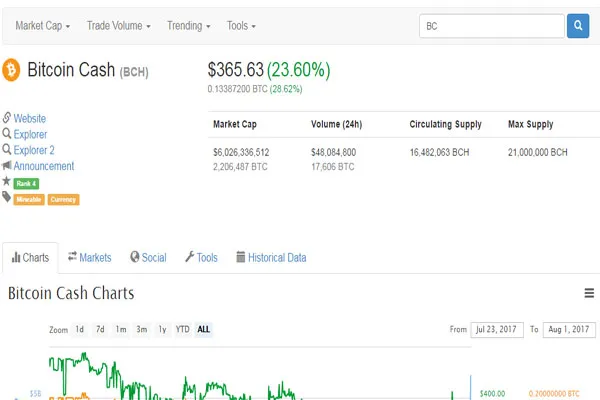Set chart zoom to 7d
This screenshot has width=600, height=400.
pyautogui.click(x=100, y=330)
